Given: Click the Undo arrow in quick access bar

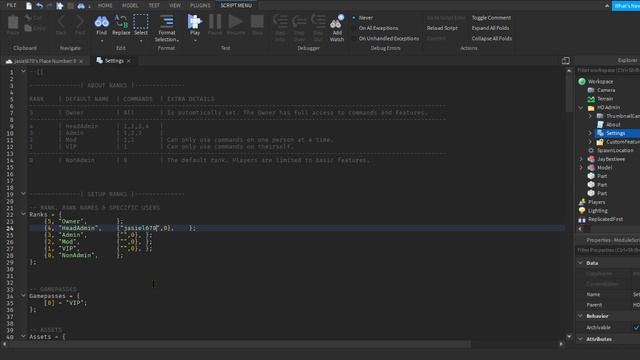Looking at the screenshot, I should coord(39,6).
